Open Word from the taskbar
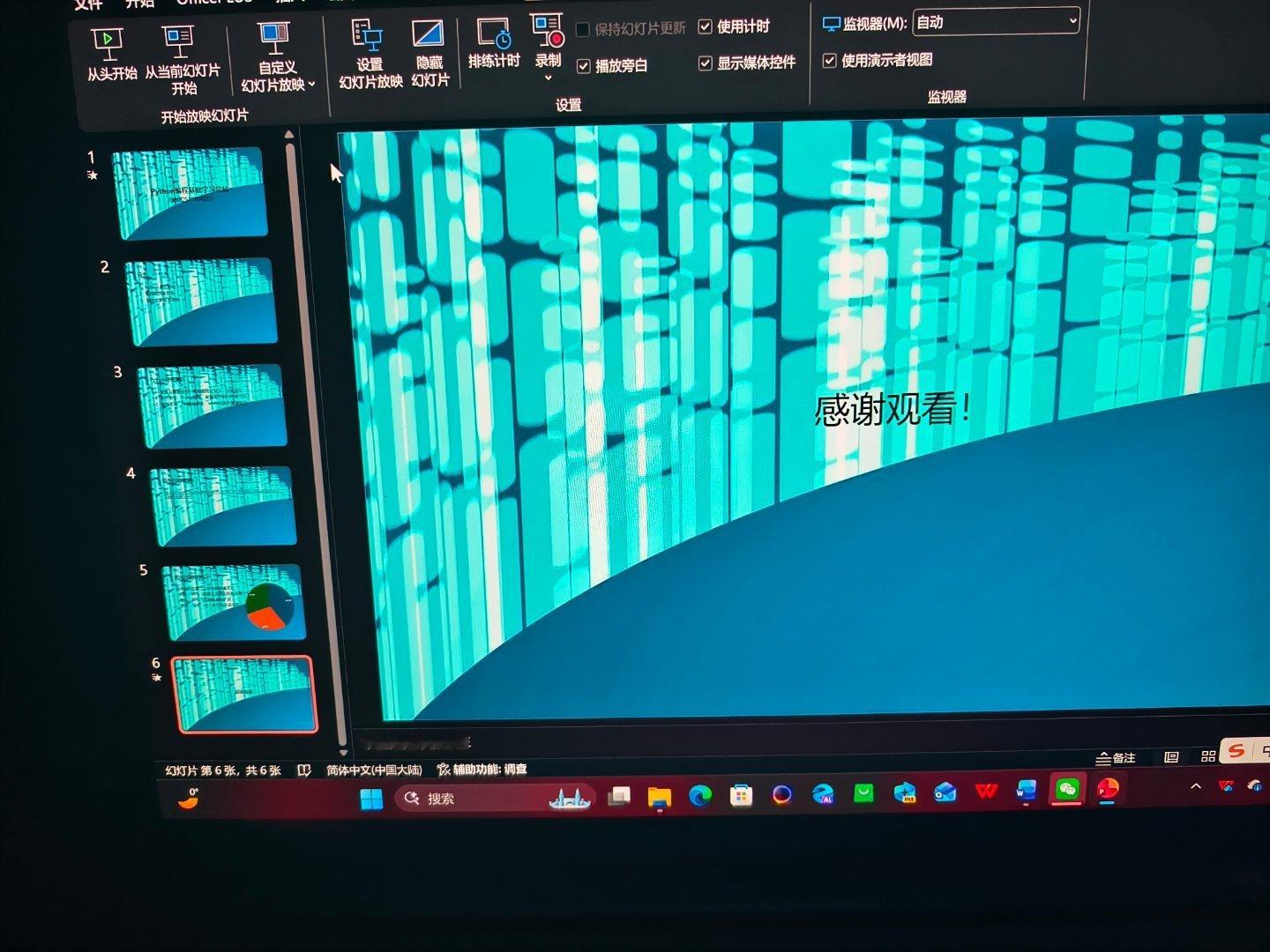1270x952 pixels. coord(1026,791)
